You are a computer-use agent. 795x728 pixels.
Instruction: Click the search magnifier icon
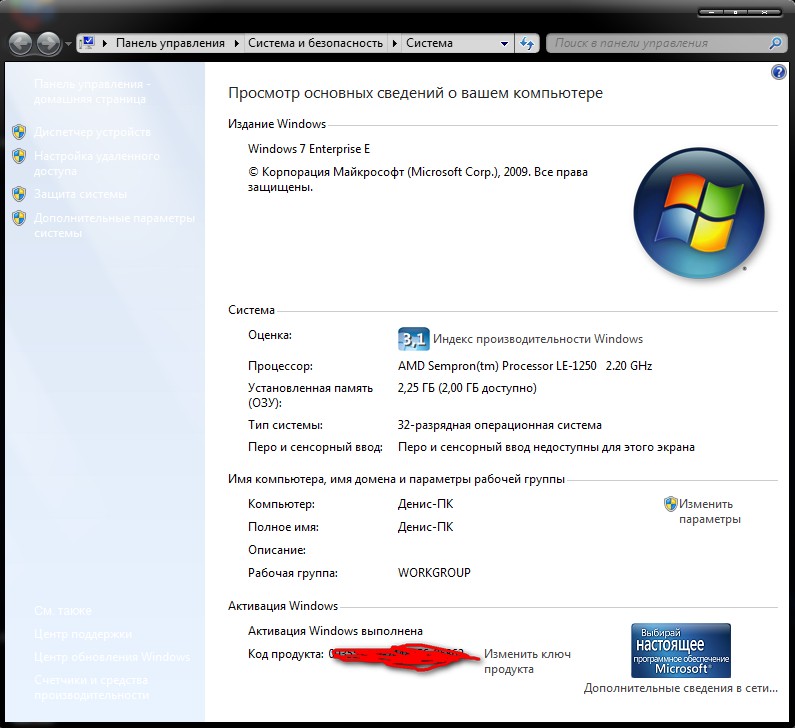pyautogui.click(x=775, y=44)
